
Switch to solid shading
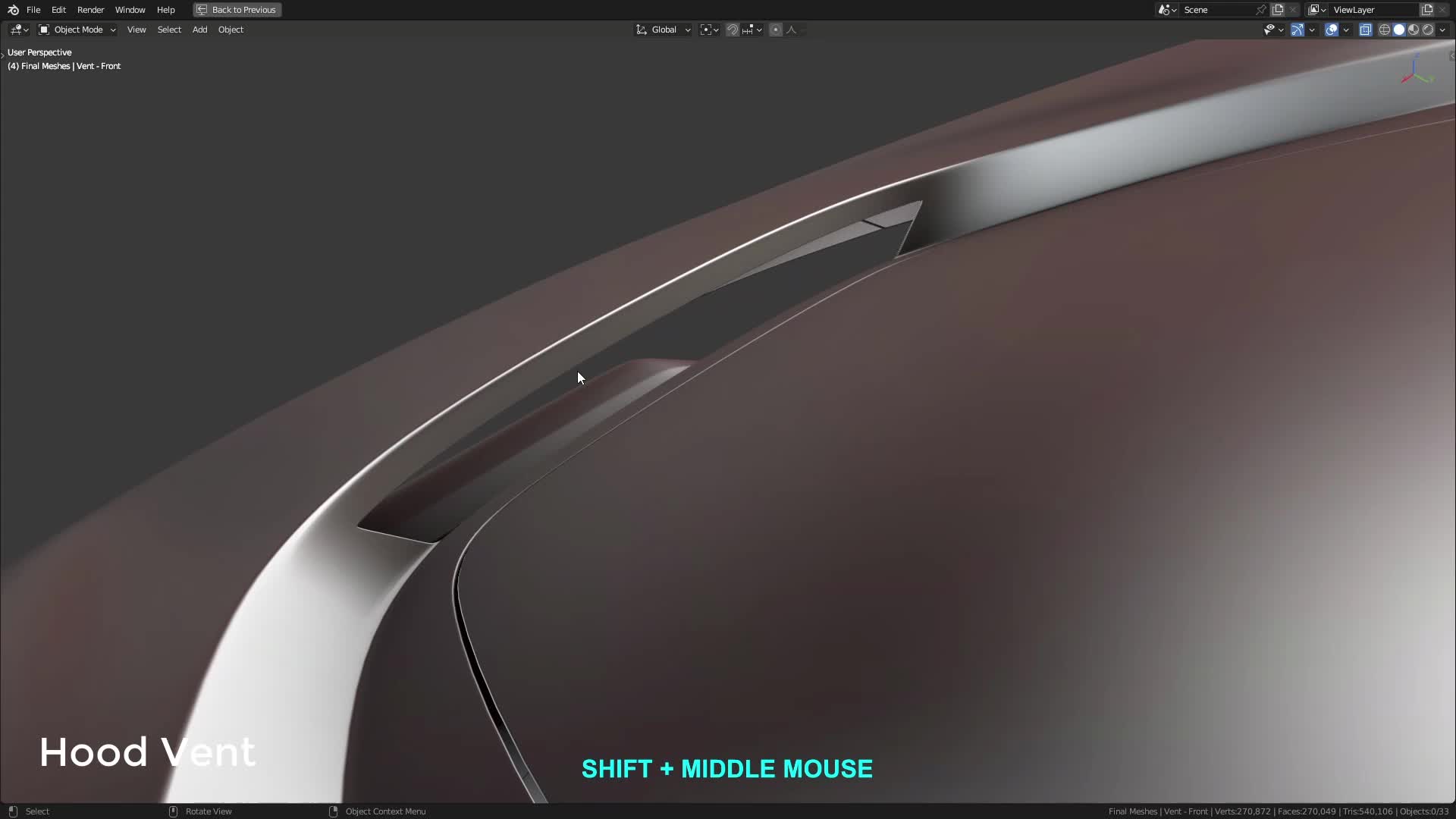pyautogui.click(x=1399, y=30)
